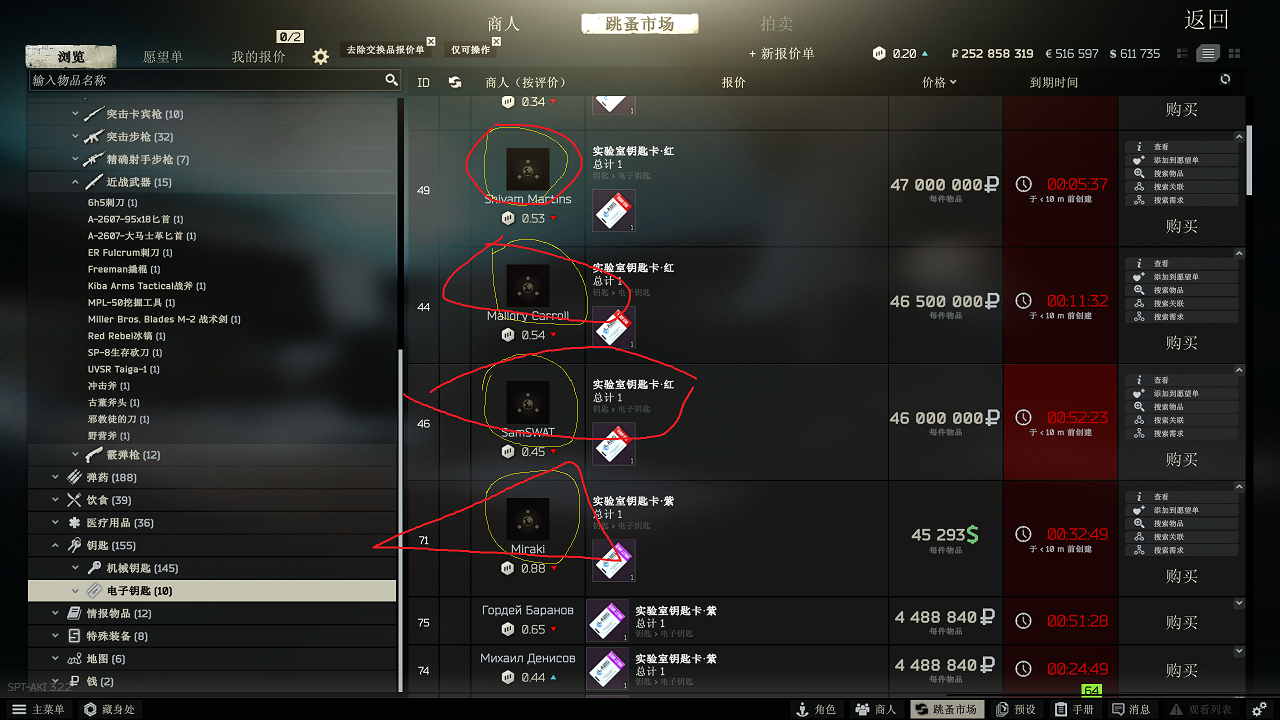Toggle price sort on the 价格 column
This screenshot has height=720, width=1280.
point(939,82)
